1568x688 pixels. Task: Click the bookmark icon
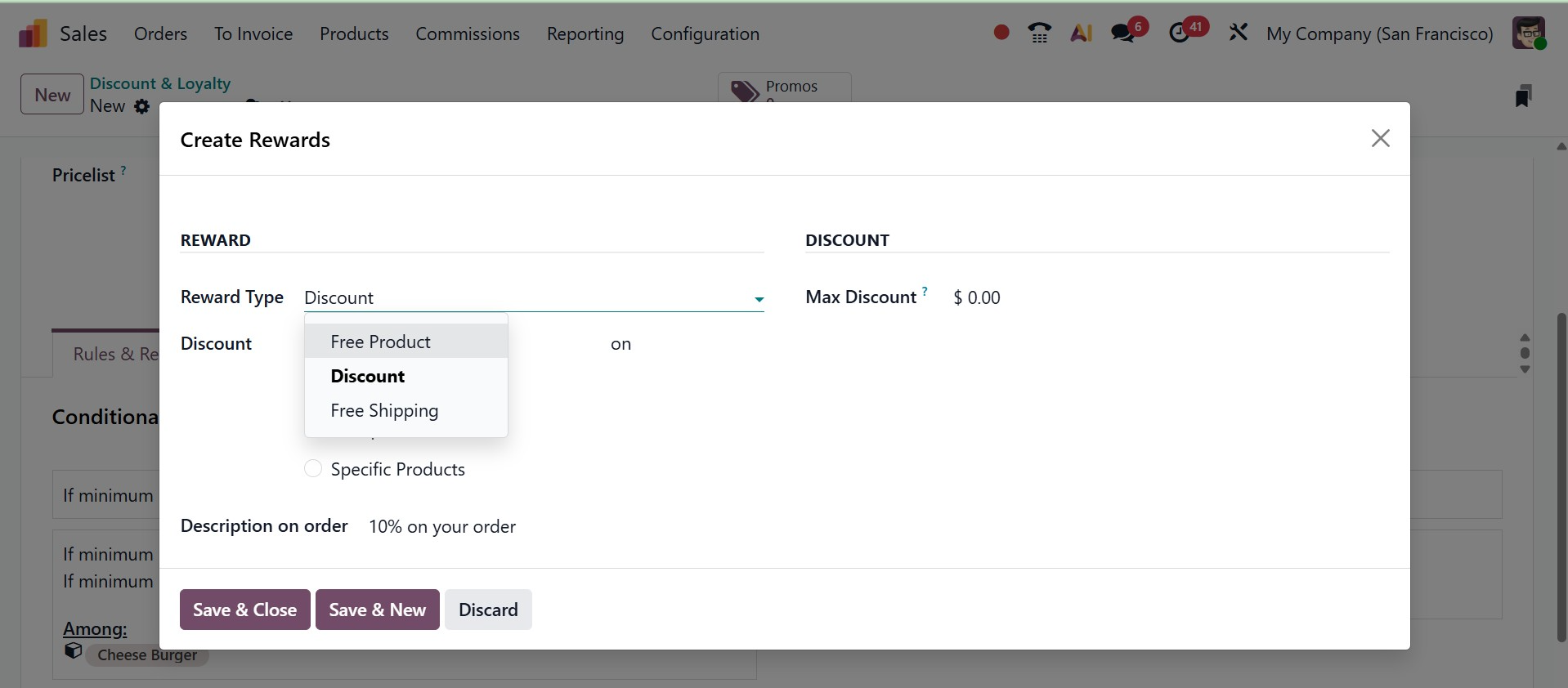coord(1523,96)
